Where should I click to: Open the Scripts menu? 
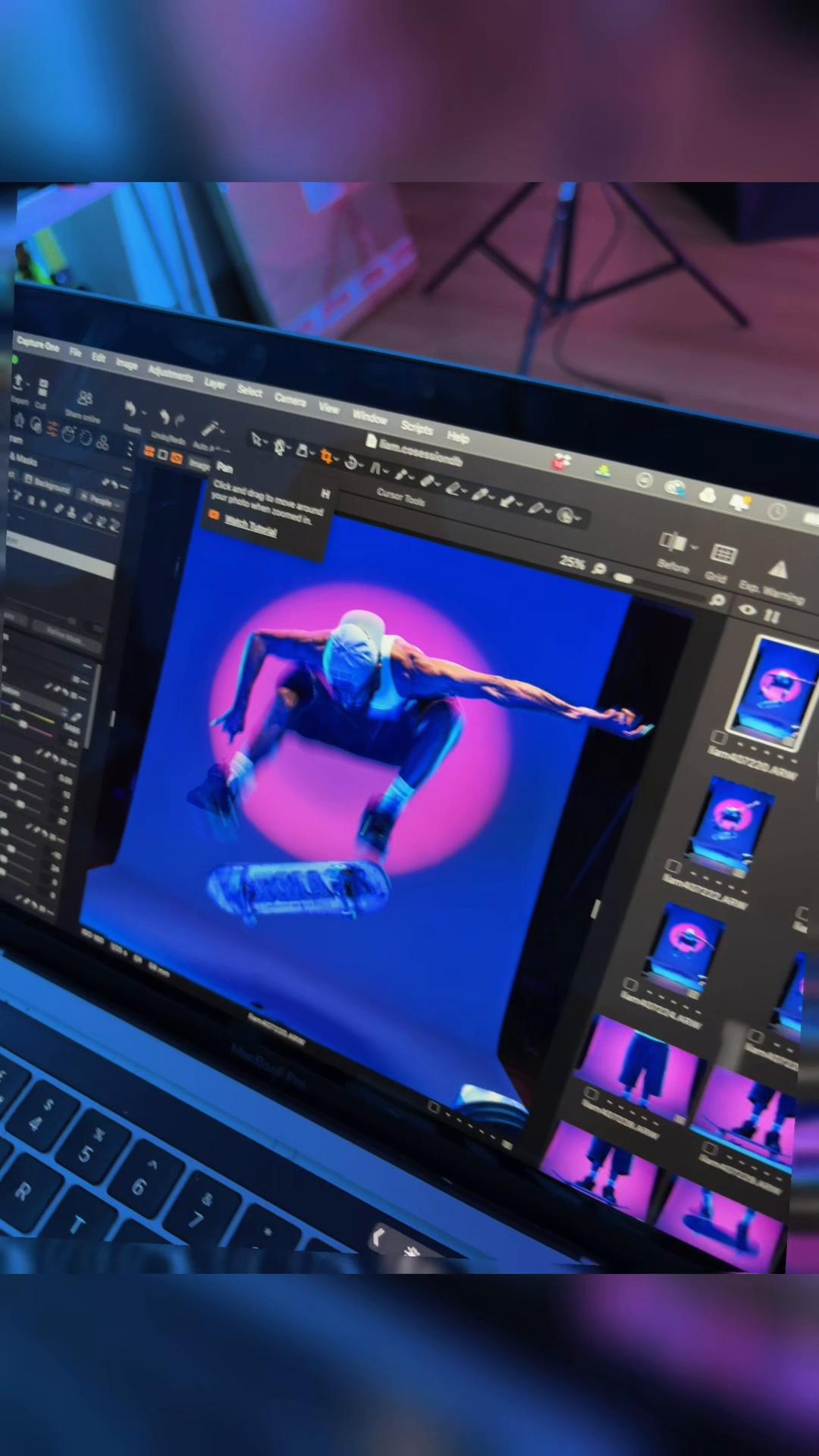pyautogui.click(x=416, y=428)
